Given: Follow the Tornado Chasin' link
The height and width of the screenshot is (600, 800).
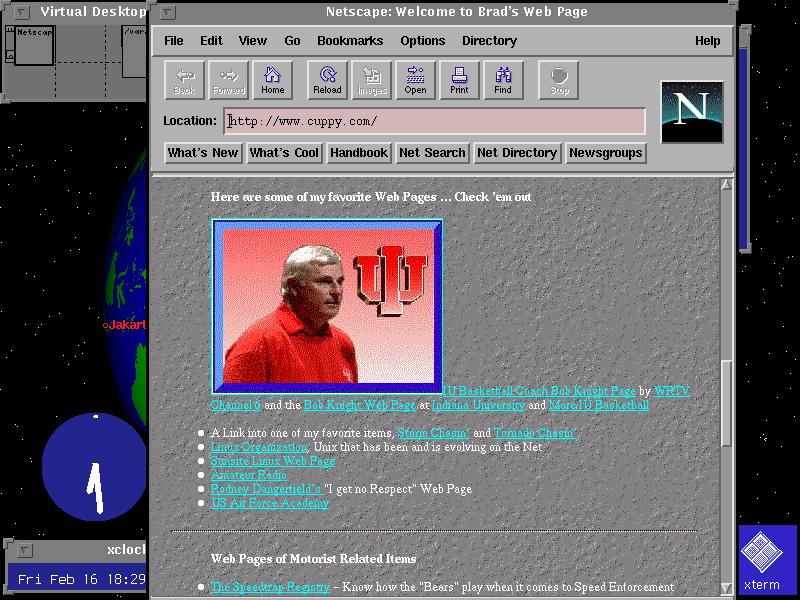Looking at the screenshot, I should coord(535,433).
